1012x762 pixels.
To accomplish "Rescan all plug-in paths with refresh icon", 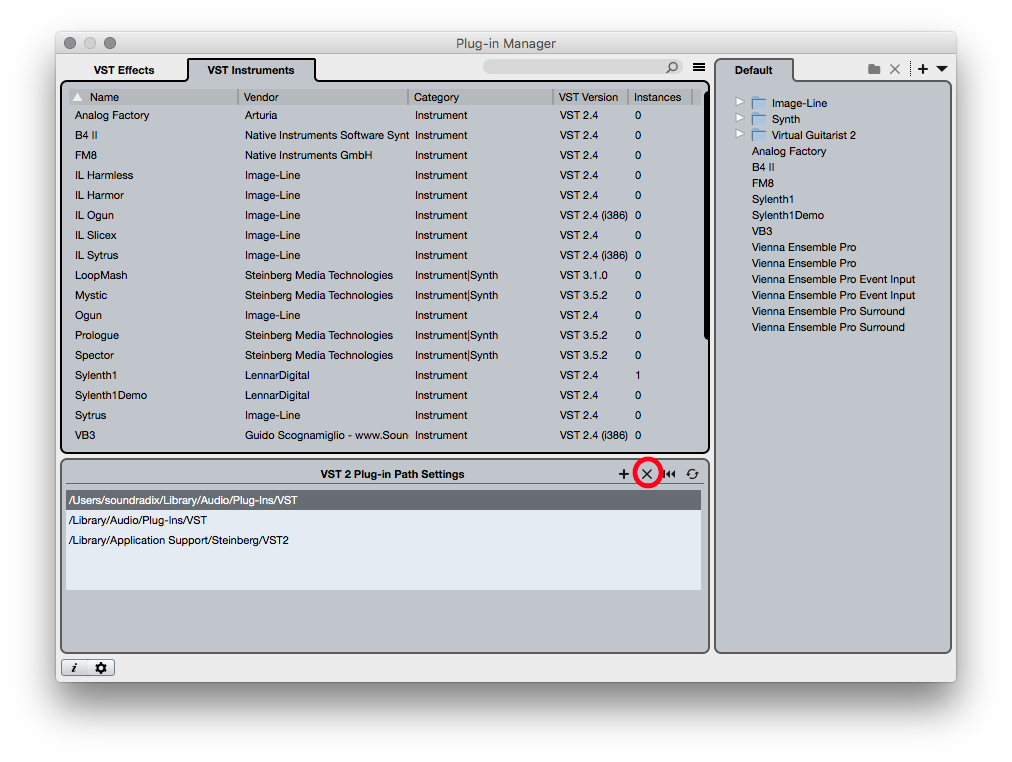I will click(x=693, y=474).
